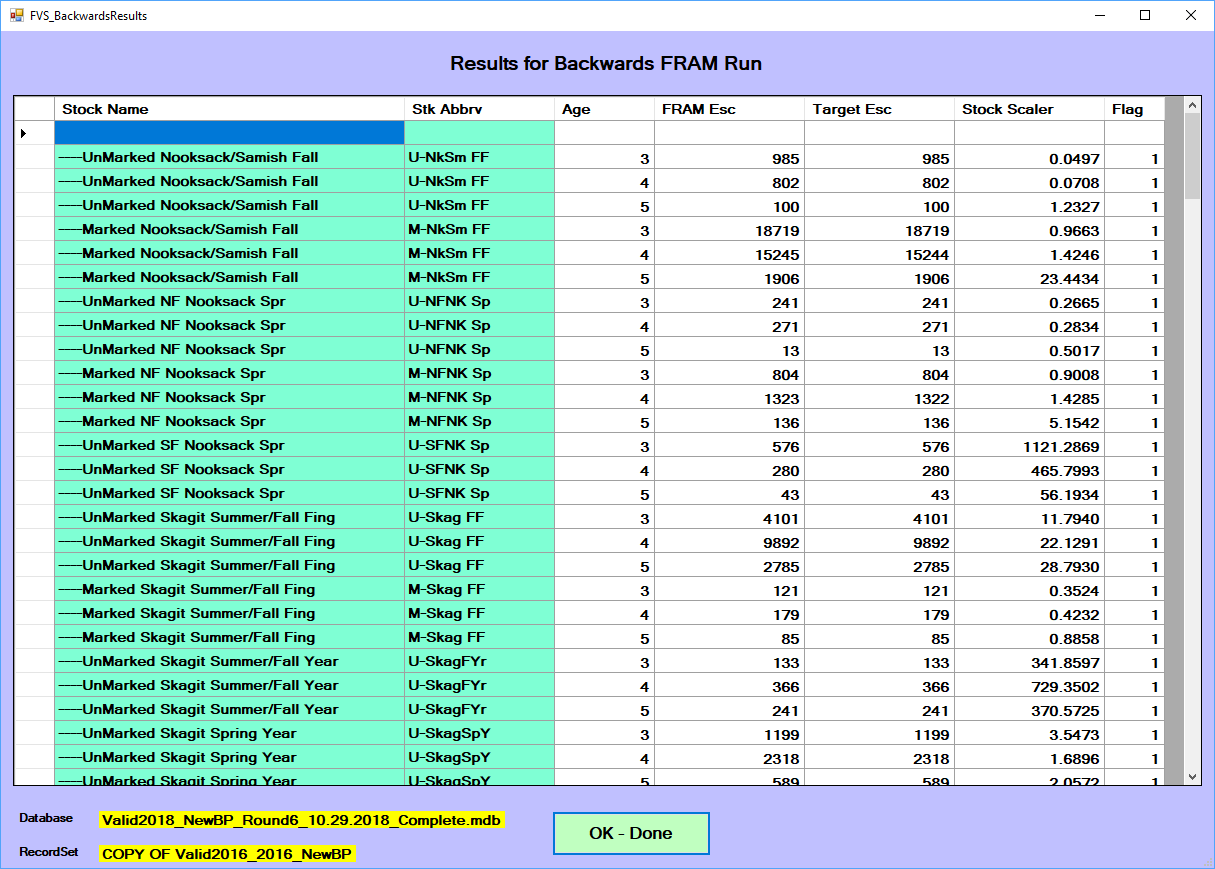
Task: Click the vertical scrollbar thumb
Action: coord(1192,156)
